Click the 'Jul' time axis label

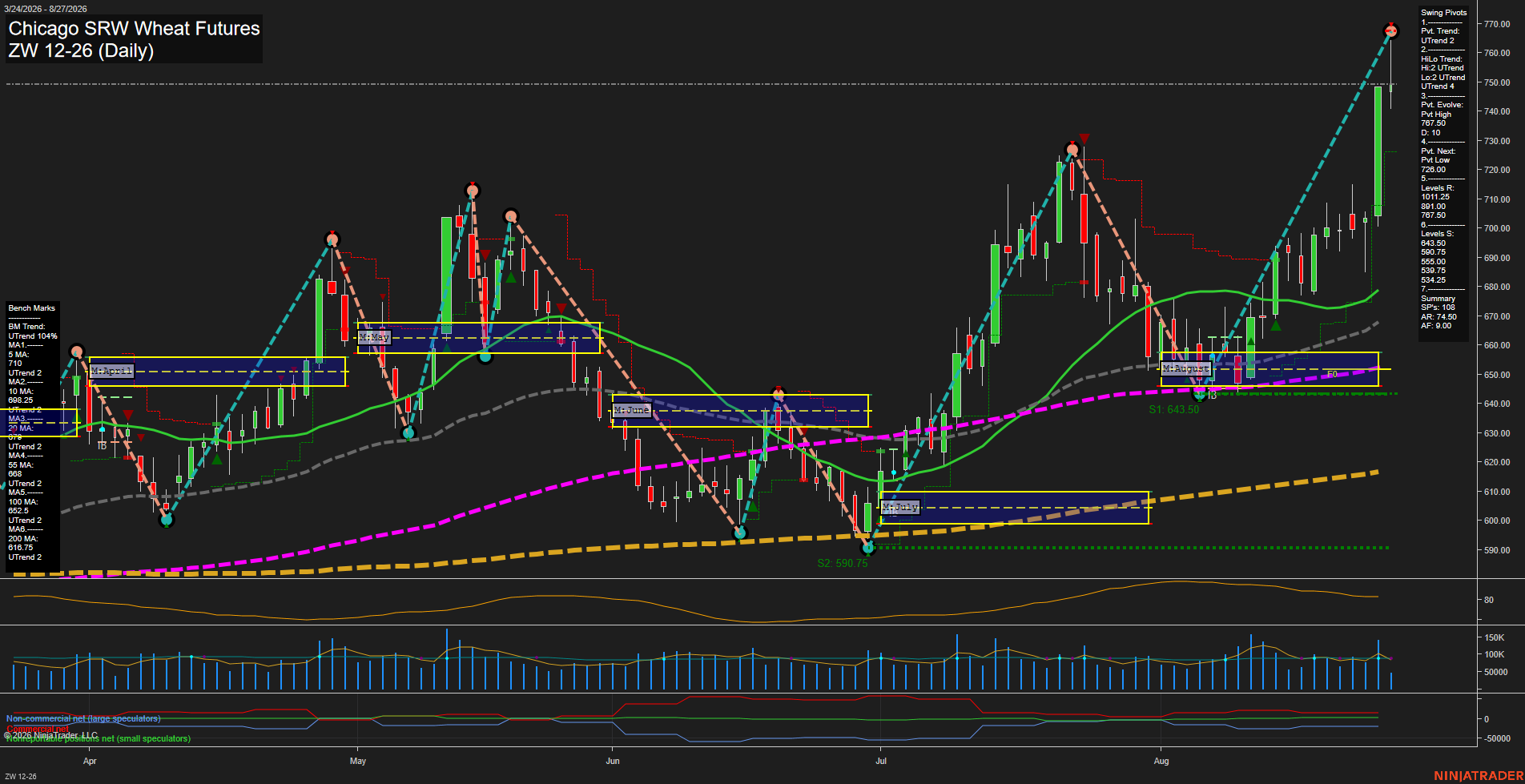point(881,761)
